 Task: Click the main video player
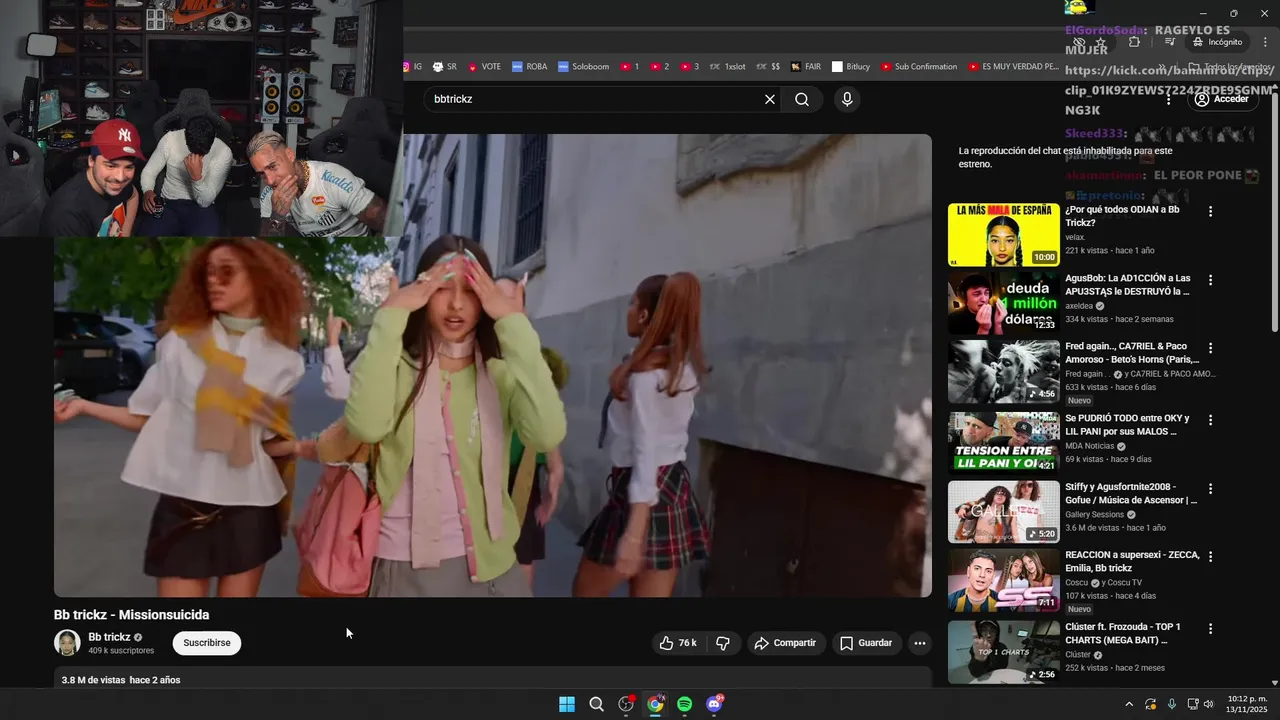[x=493, y=366]
